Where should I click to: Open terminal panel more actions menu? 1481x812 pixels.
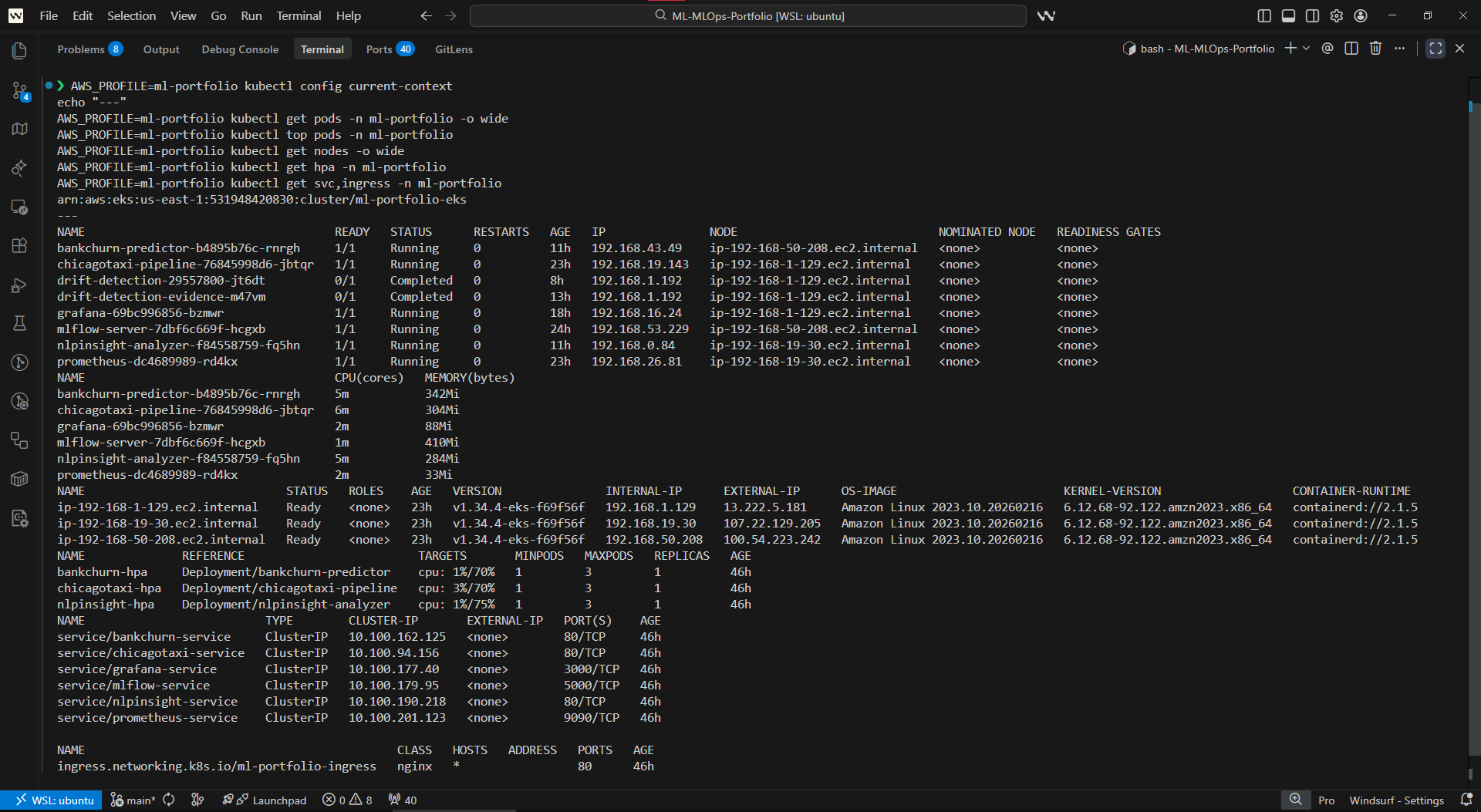pos(1400,49)
